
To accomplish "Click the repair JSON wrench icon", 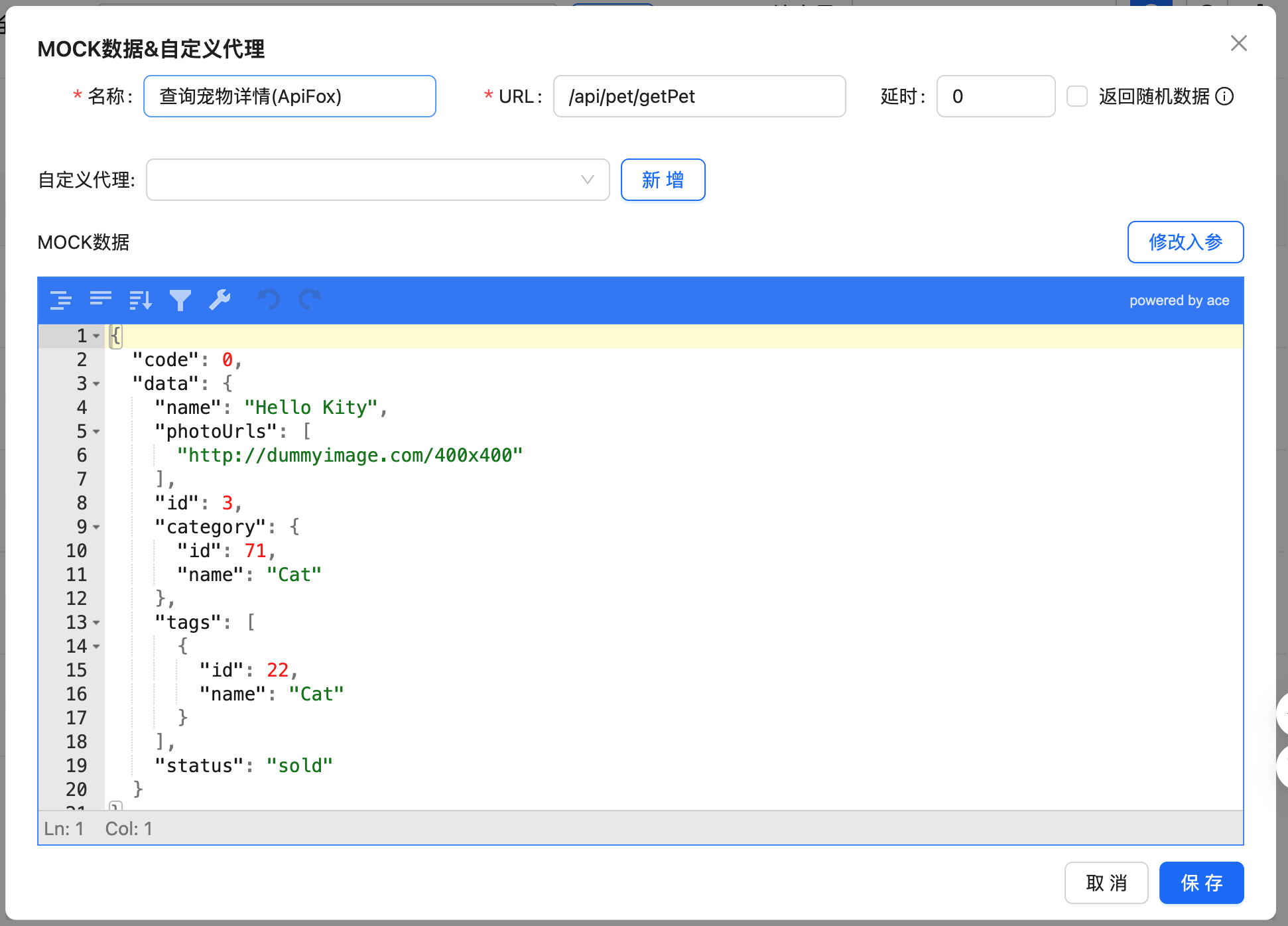I will [220, 300].
